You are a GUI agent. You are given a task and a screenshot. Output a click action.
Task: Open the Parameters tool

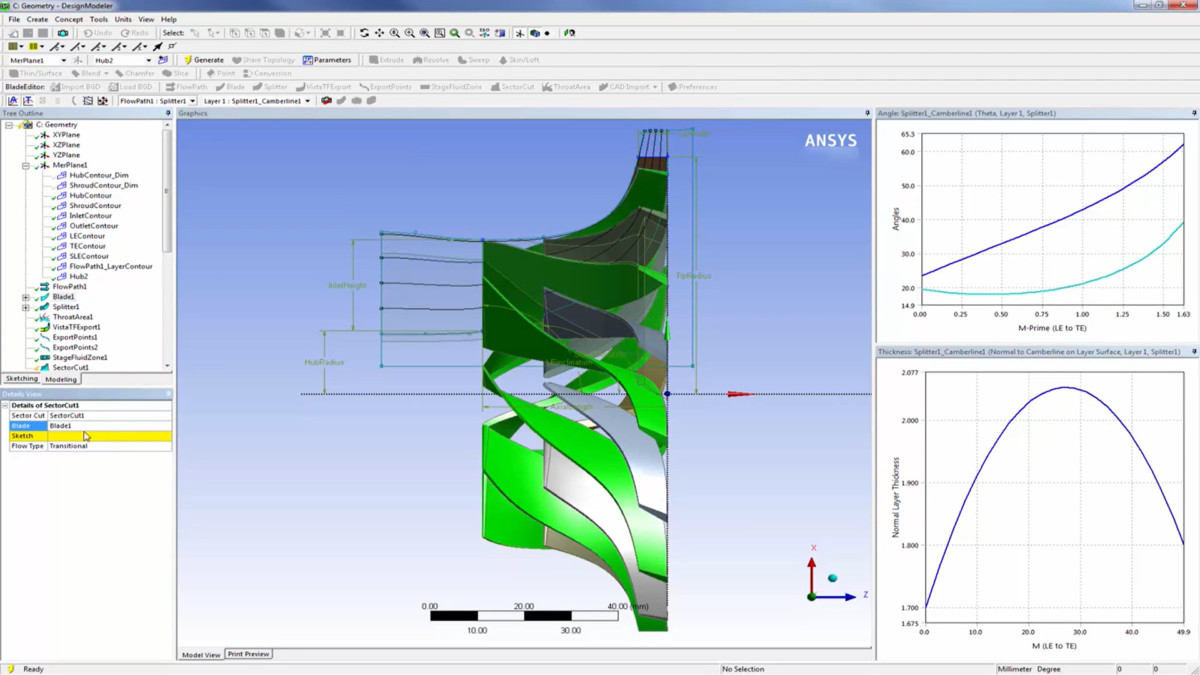(327, 60)
